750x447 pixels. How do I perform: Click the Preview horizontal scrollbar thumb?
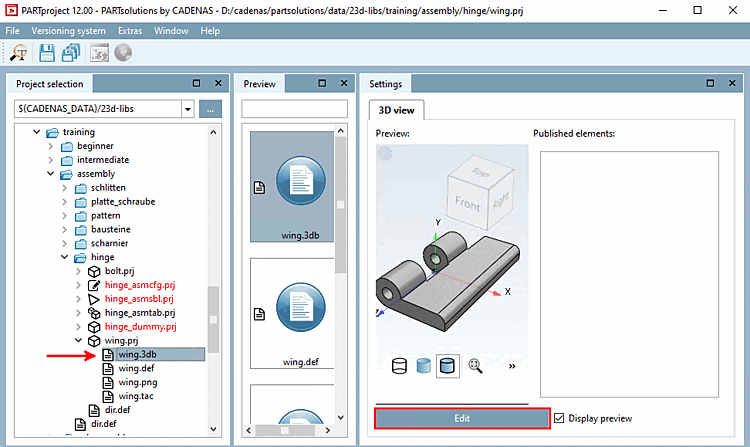point(285,430)
